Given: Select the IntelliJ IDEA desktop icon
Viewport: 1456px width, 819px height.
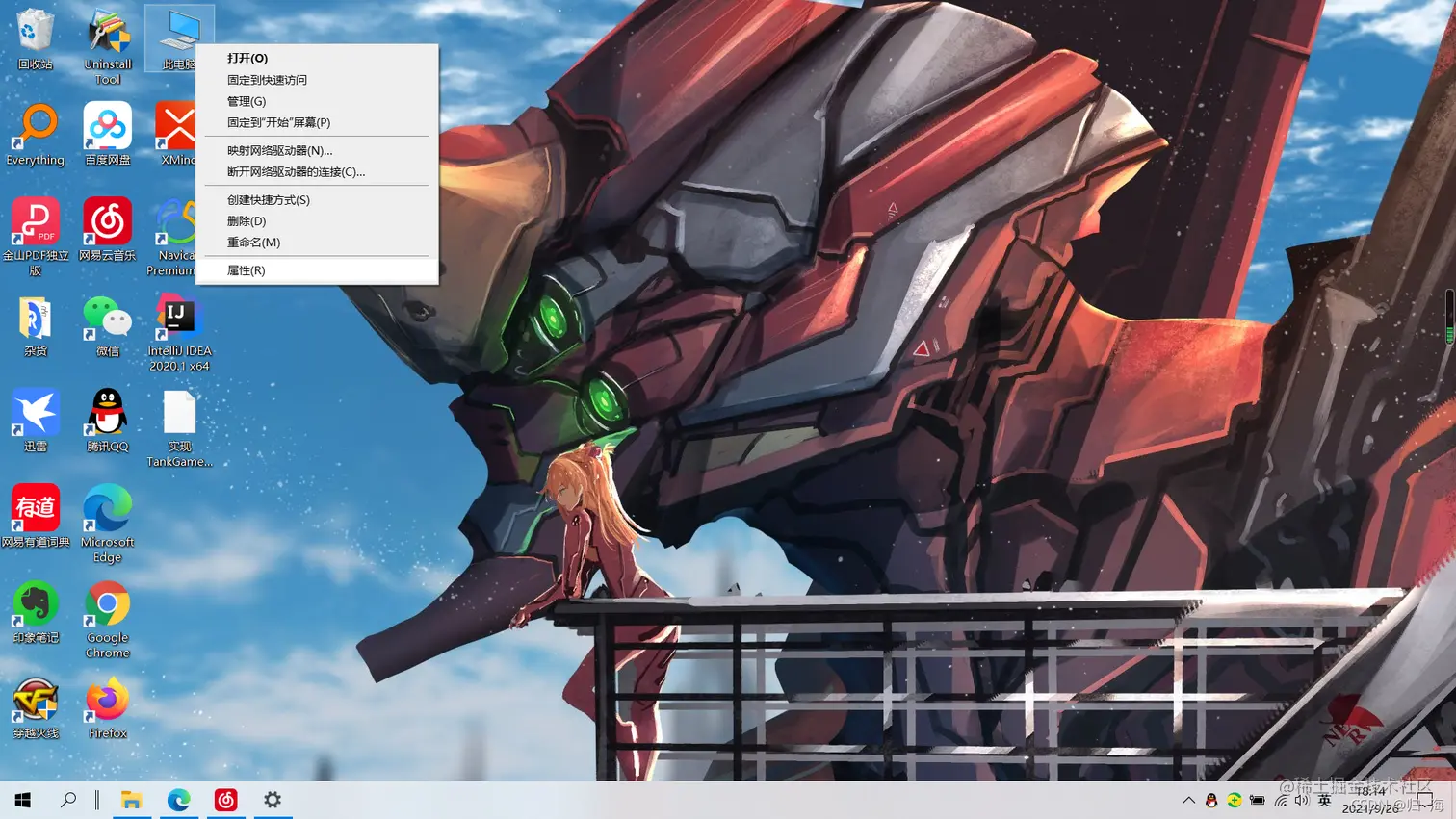Looking at the screenshot, I should coord(179,332).
